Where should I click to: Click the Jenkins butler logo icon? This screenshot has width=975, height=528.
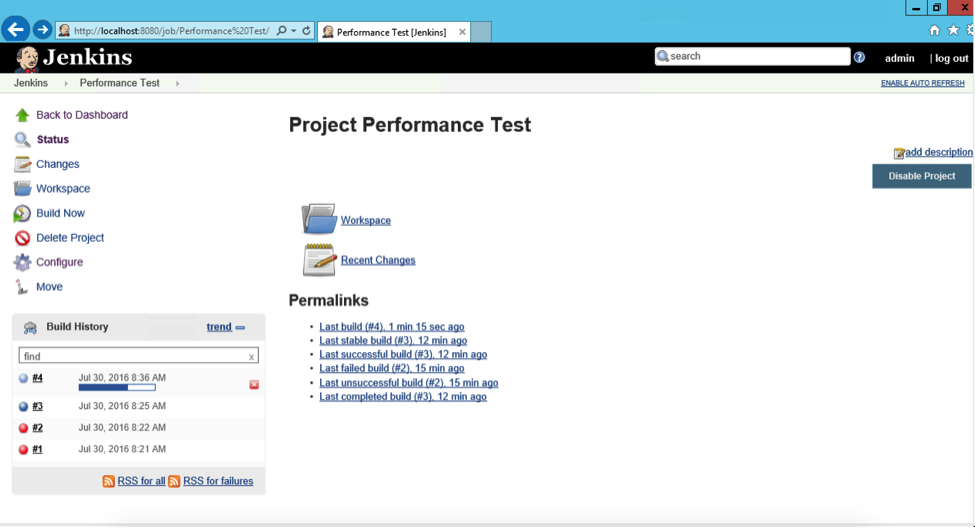(27, 59)
